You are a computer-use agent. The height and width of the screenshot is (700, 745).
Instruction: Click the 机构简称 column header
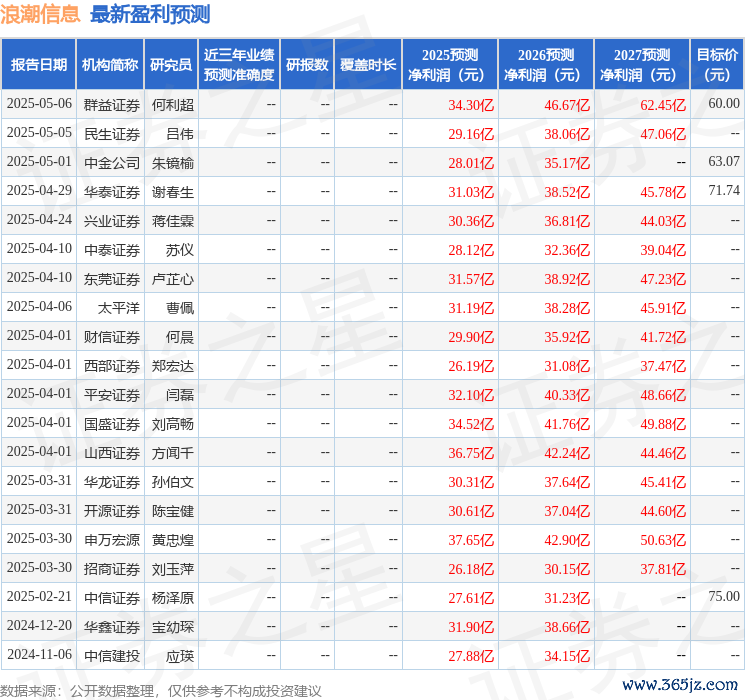click(x=110, y=65)
